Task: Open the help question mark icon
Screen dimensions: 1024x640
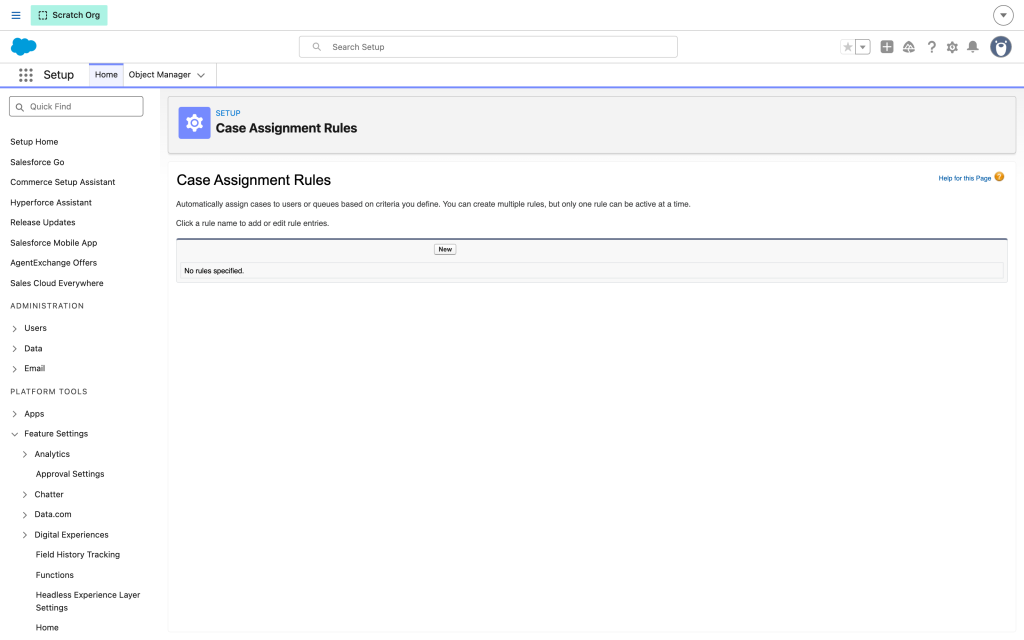Action: 931,47
